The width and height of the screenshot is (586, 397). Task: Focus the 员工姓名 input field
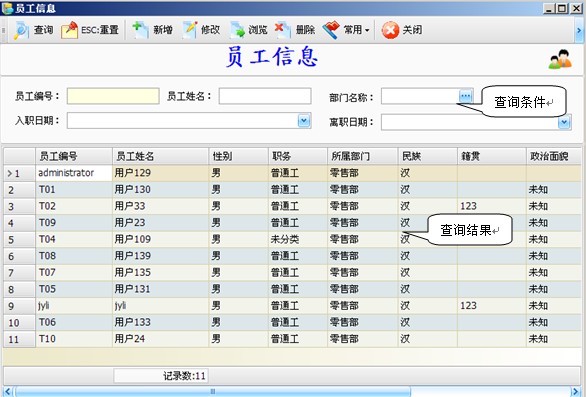click(x=265, y=96)
